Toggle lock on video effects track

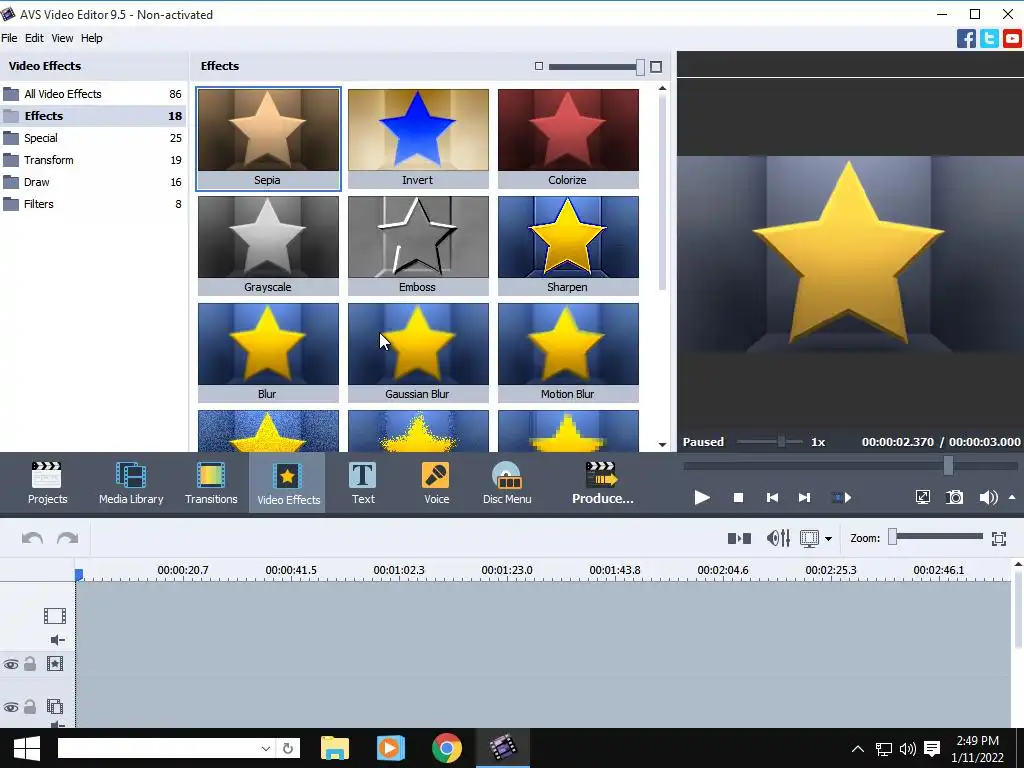(x=30, y=664)
